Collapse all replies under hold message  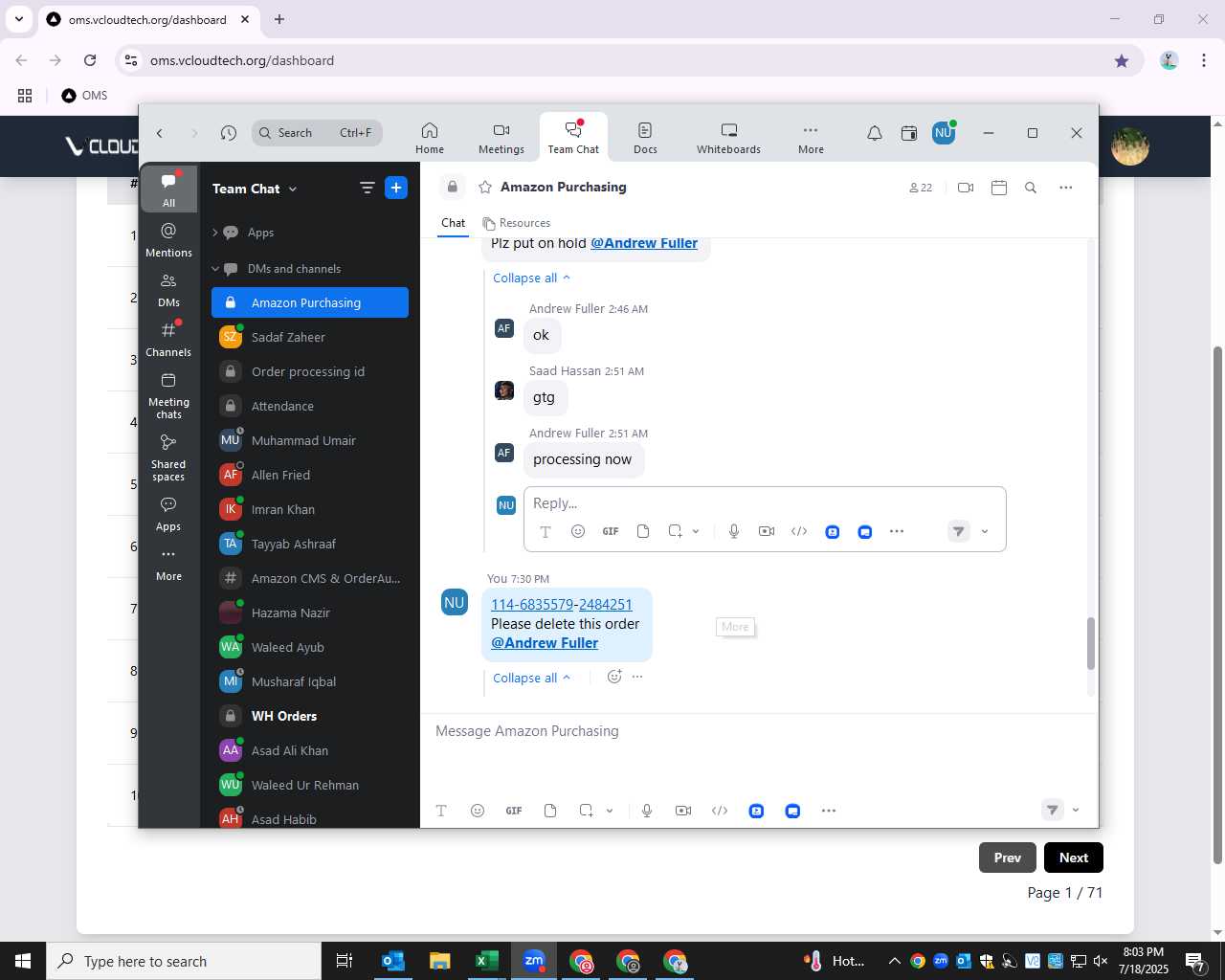tap(531, 278)
